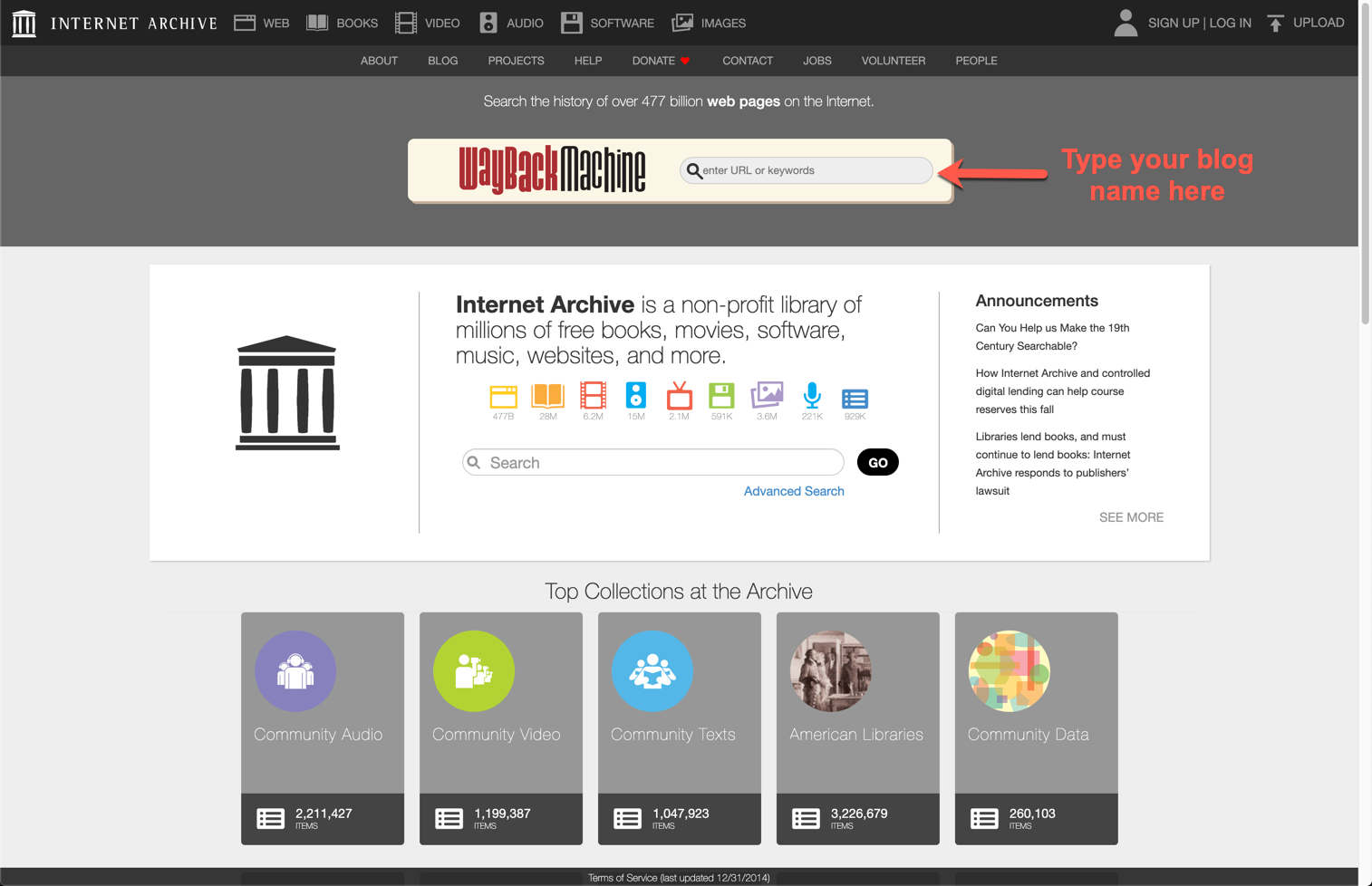1372x886 pixels.
Task: Click the audio speaker icon showing 15M
Action: [636, 395]
